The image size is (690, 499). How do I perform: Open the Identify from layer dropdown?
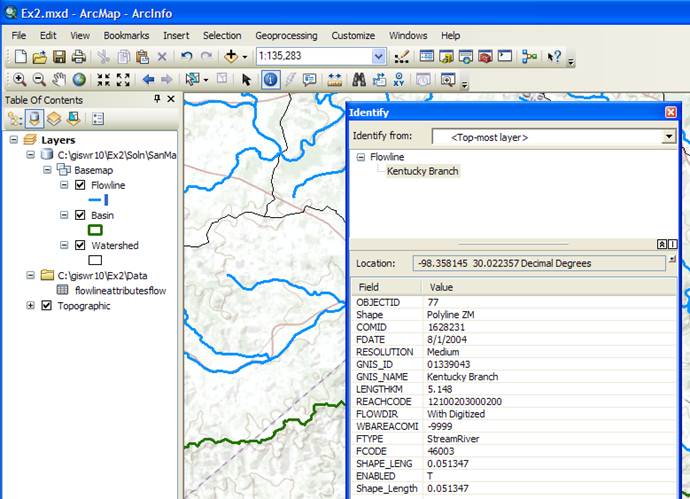669,136
